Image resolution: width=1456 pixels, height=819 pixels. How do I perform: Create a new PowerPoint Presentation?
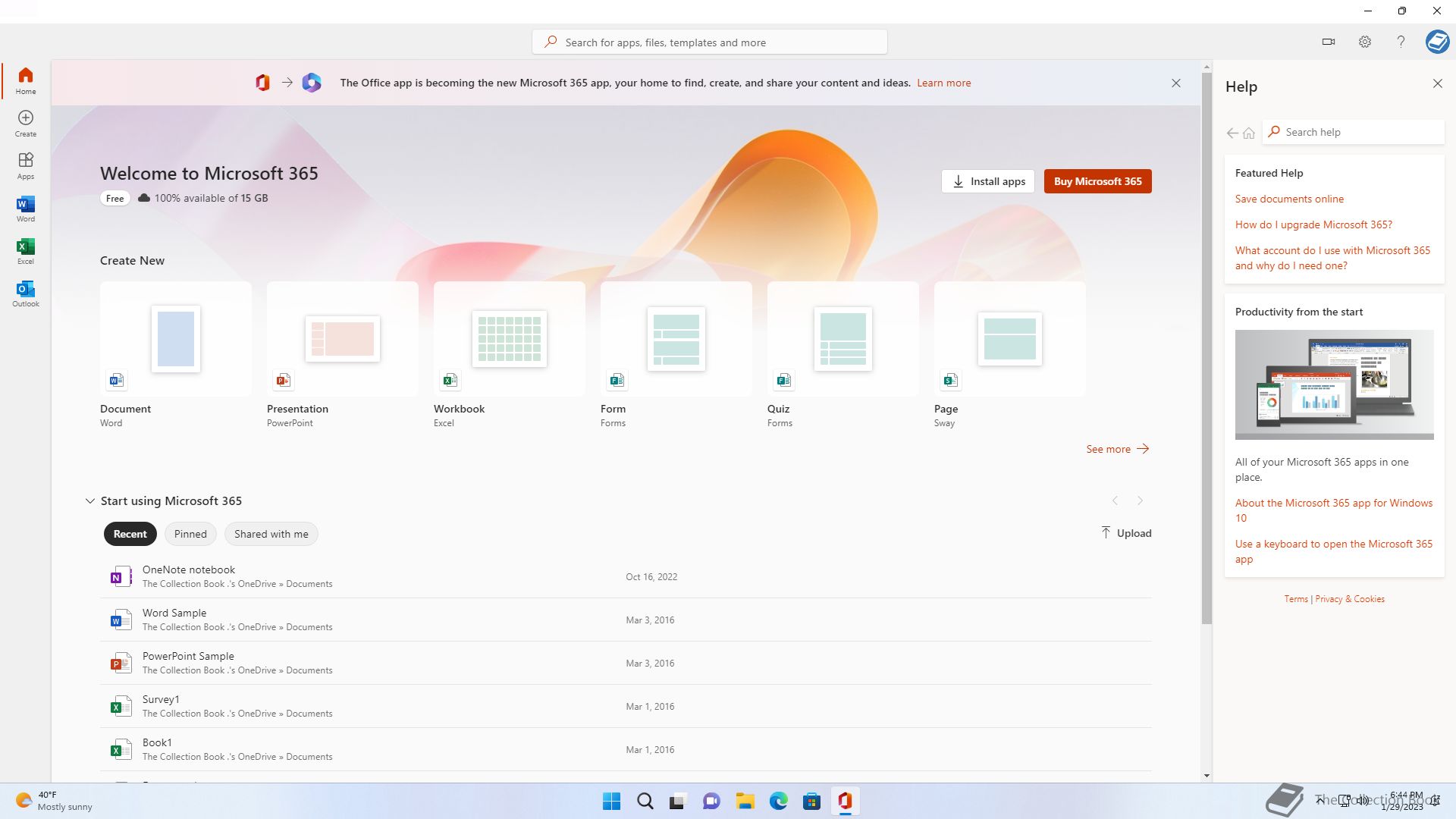click(x=343, y=355)
